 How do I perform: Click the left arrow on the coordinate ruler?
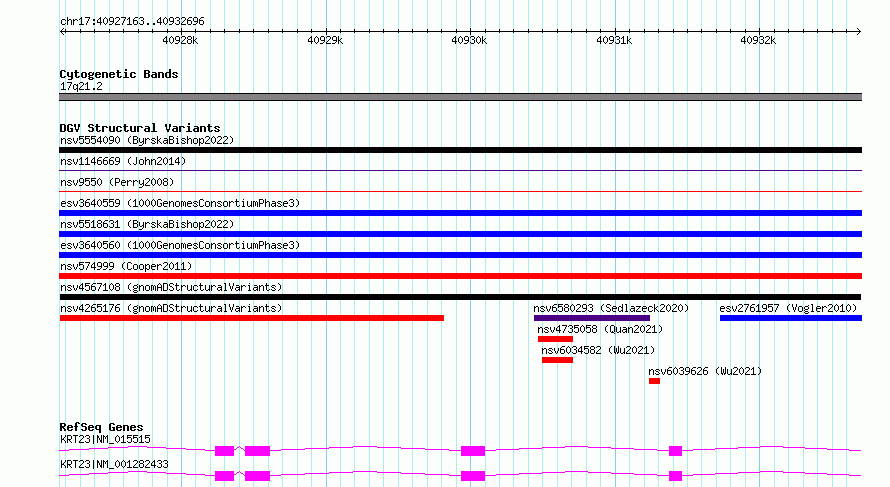62,32
